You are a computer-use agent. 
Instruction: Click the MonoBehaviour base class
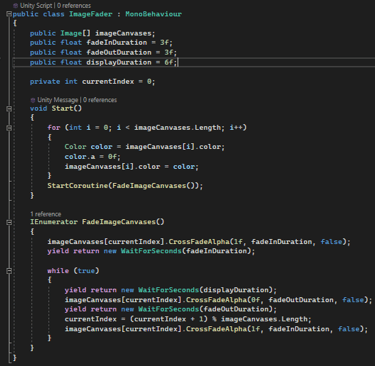[154, 14]
